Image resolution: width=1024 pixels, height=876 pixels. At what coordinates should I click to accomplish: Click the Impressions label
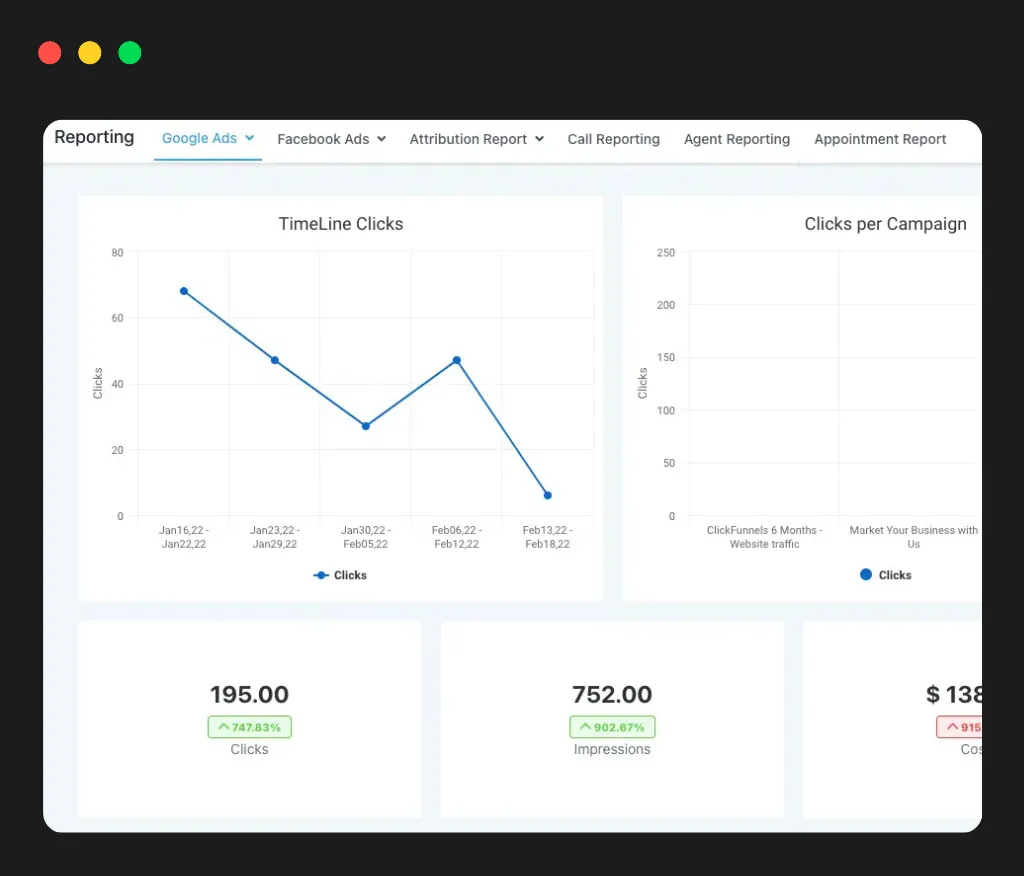[x=612, y=749]
